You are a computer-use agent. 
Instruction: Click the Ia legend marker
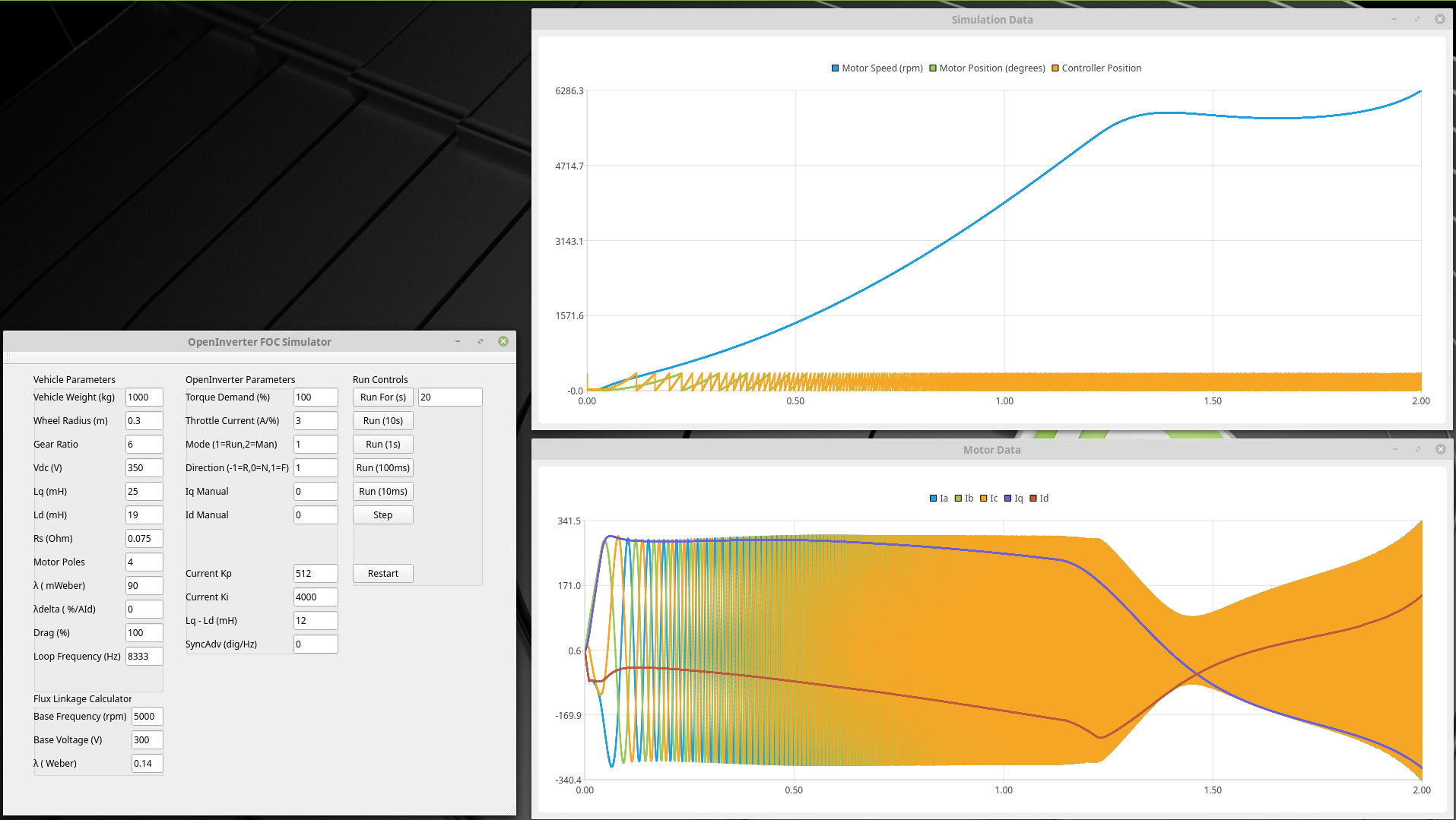(933, 499)
